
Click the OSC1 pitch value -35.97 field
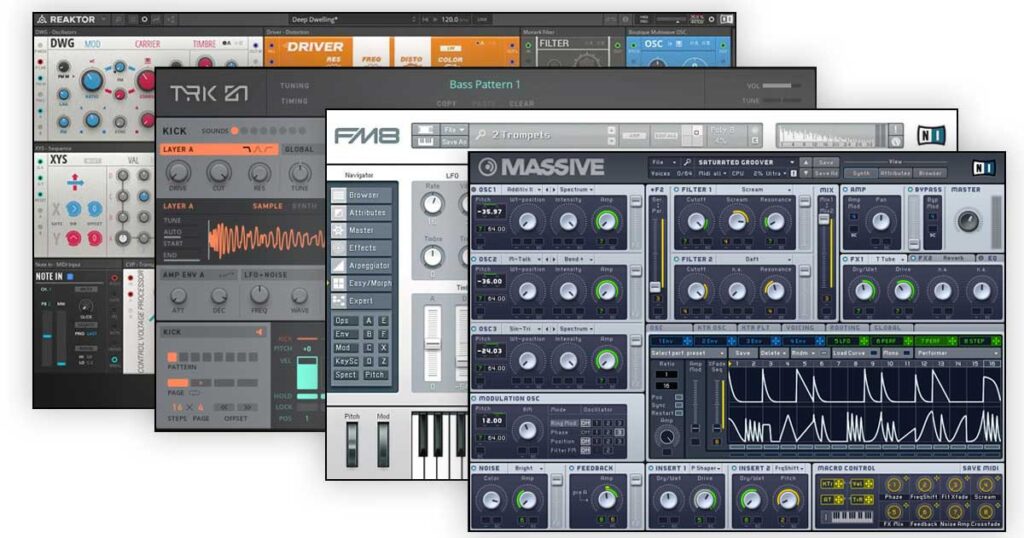pos(490,212)
